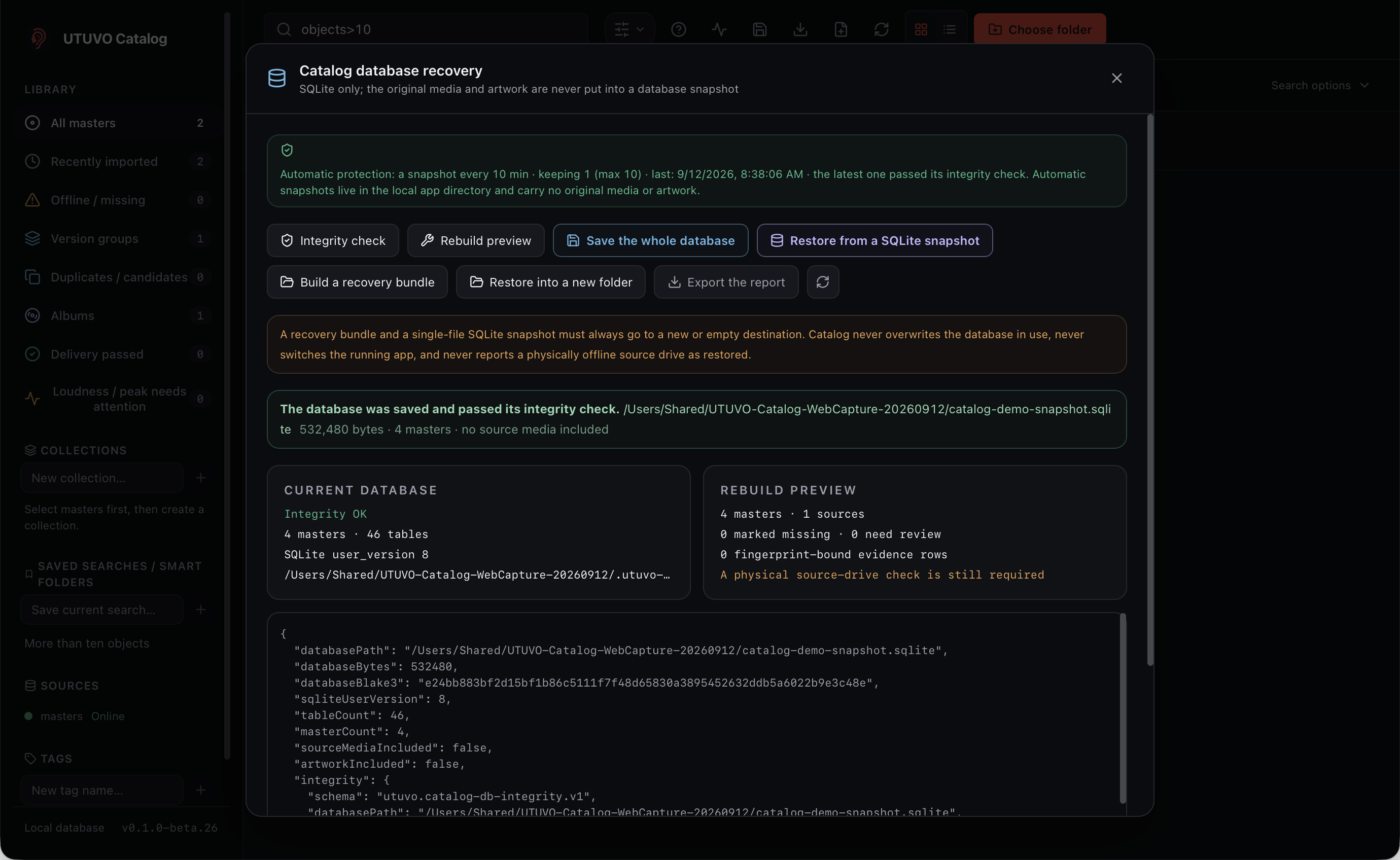Image resolution: width=1400 pixels, height=860 pixels.
Task: Click plus icon next to Save current search
Action: click(x=201, y=610)
